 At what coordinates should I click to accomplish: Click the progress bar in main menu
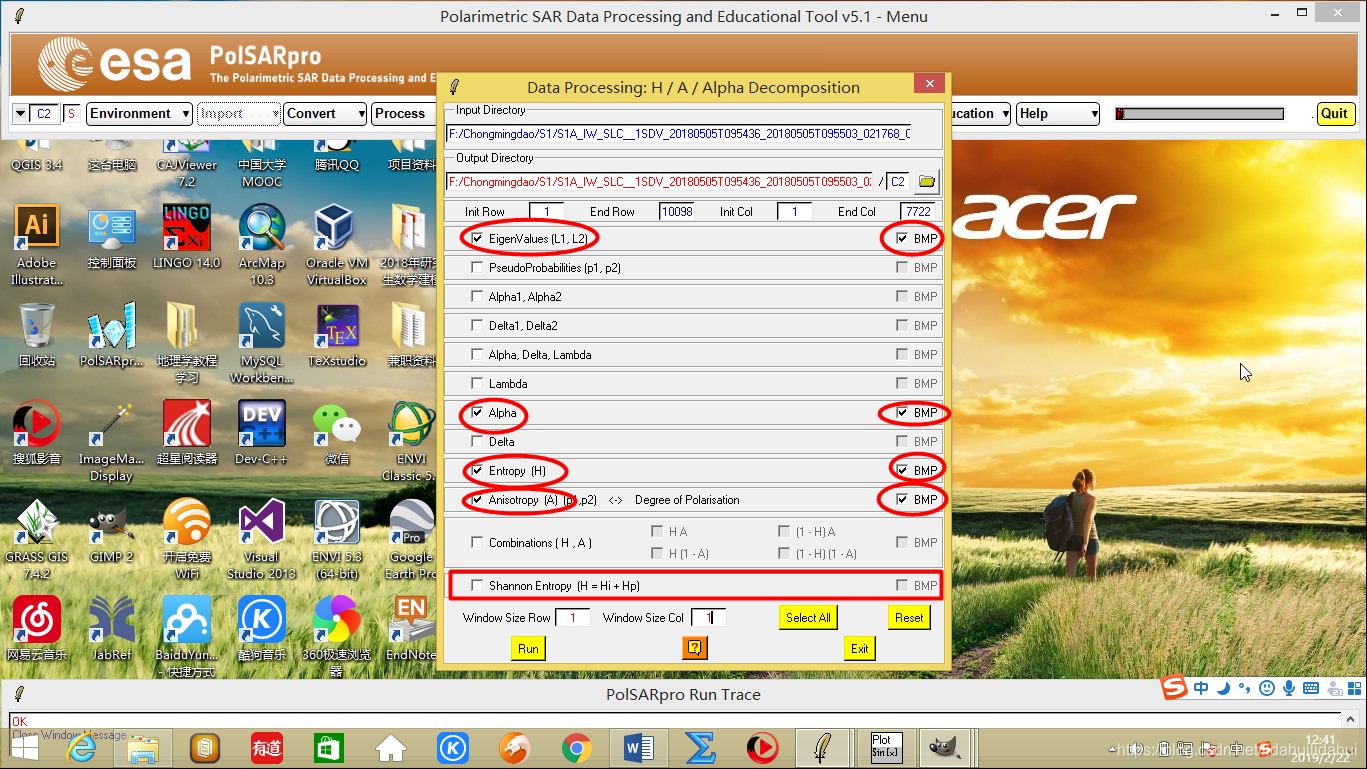coord(1200,114)
